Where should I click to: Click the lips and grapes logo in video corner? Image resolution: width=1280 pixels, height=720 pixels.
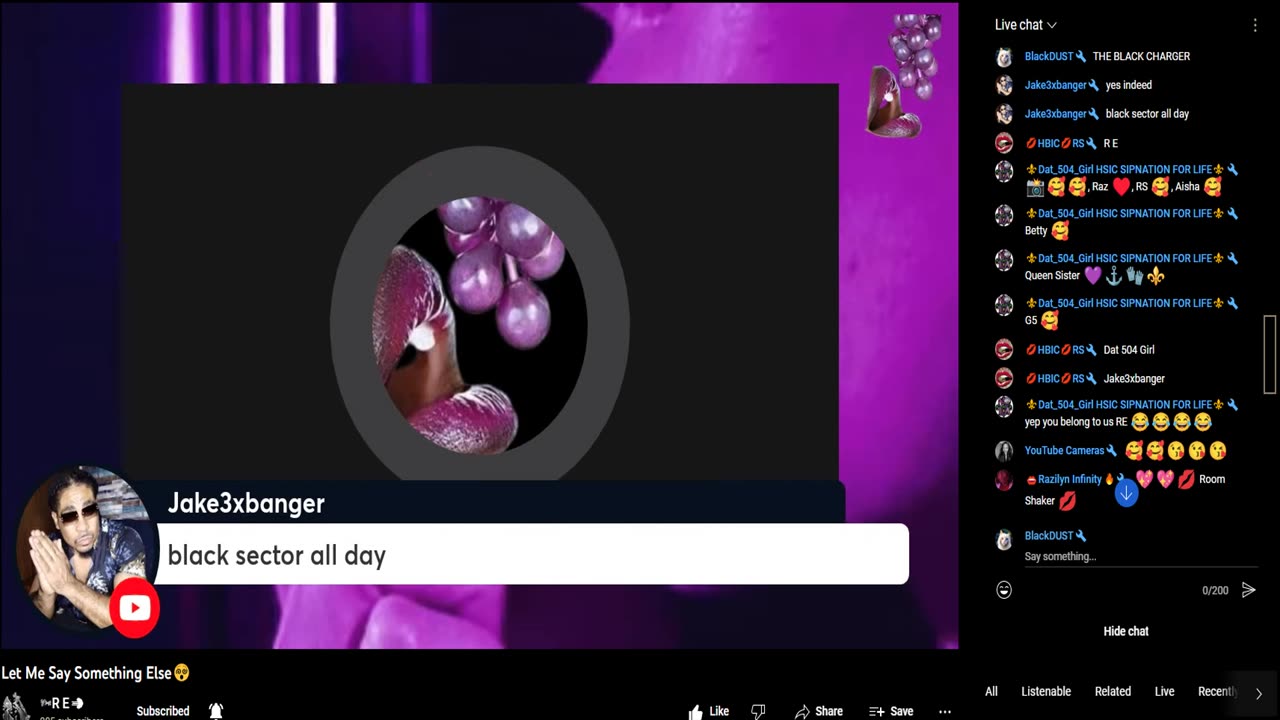click(x=905, y=75)
